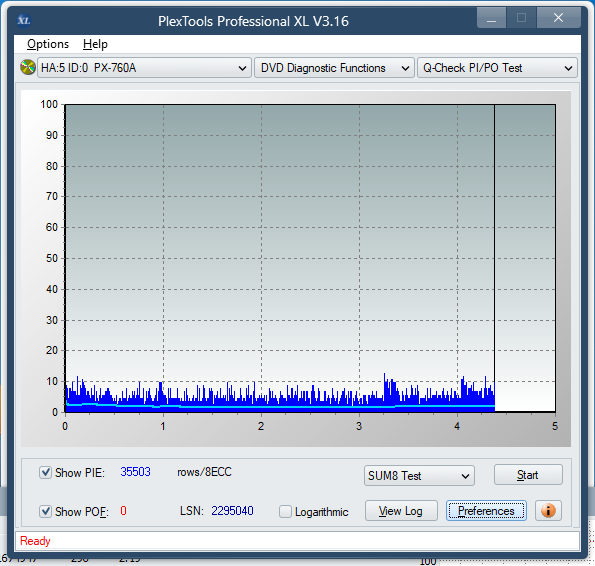
Task: Click the Show PIE label text
Action: click(x=80, y=473)
